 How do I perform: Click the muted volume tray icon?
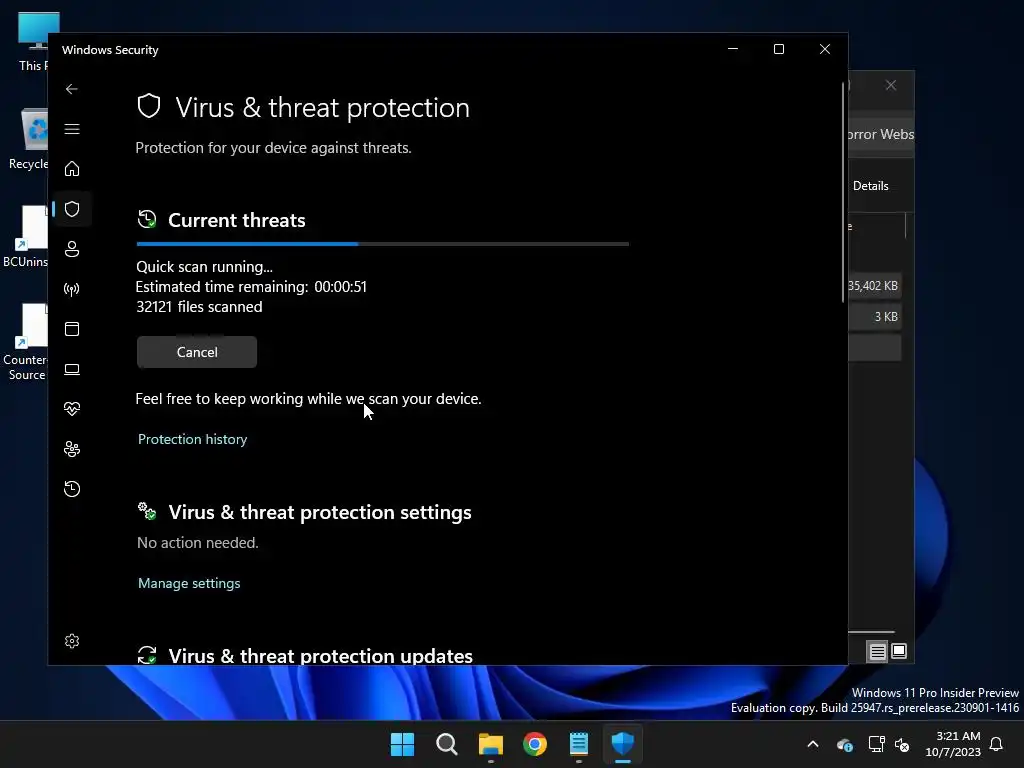pos(902,744)
